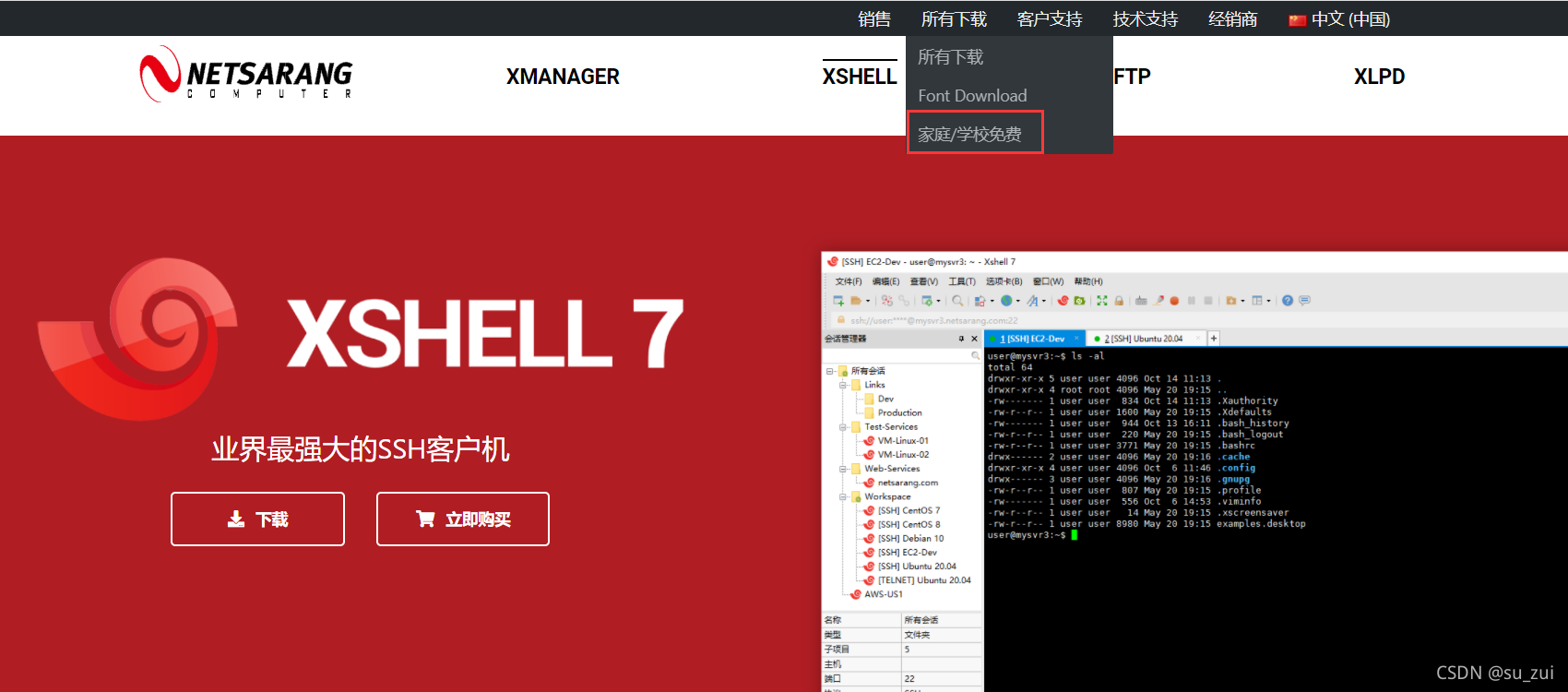The image size is (1568, 692).
Task: Open the 文件(F) menu in Xshell
Action: pyautogui.click(x=849, y=281)
